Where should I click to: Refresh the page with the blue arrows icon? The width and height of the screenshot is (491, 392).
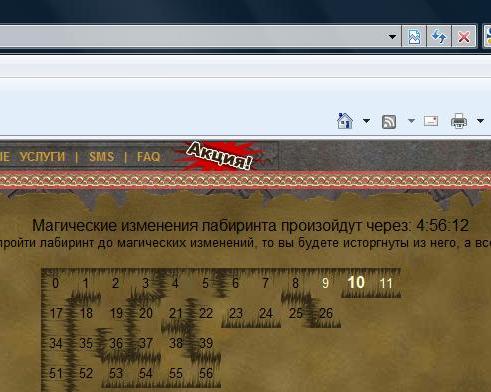pyautogui.click(x=439, y=36)
